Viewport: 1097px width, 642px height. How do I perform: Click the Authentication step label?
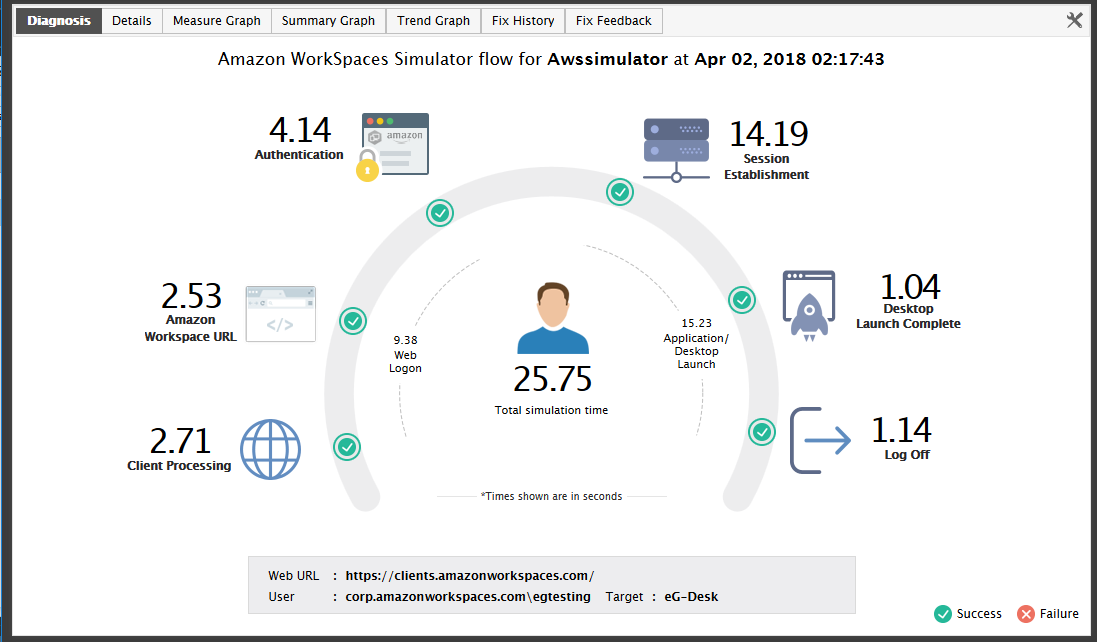[x=299, y=155]
